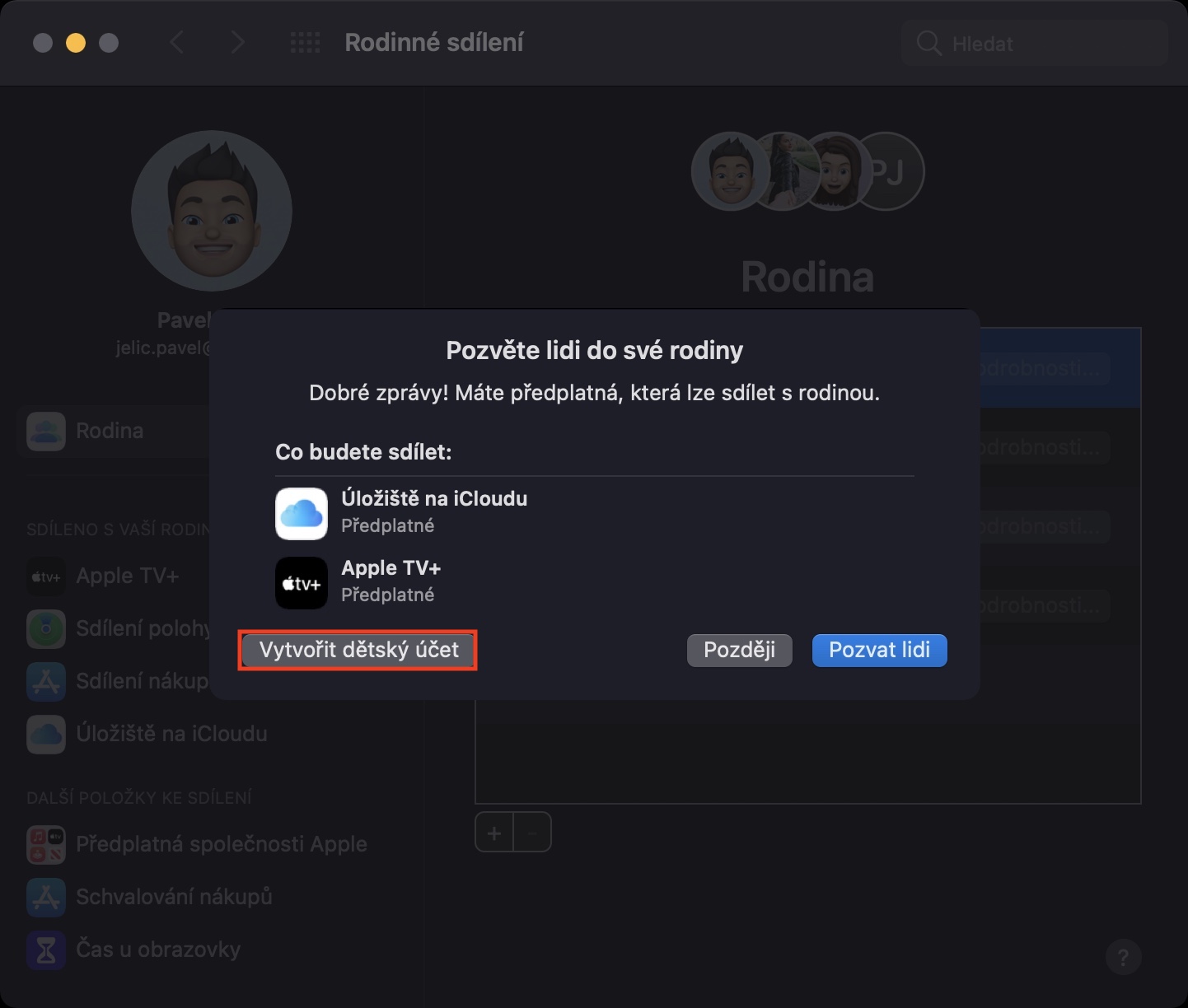Click the Vytvořit dětský účet button
Viewport: 1188px width, 1008px height.
point(358,651)
